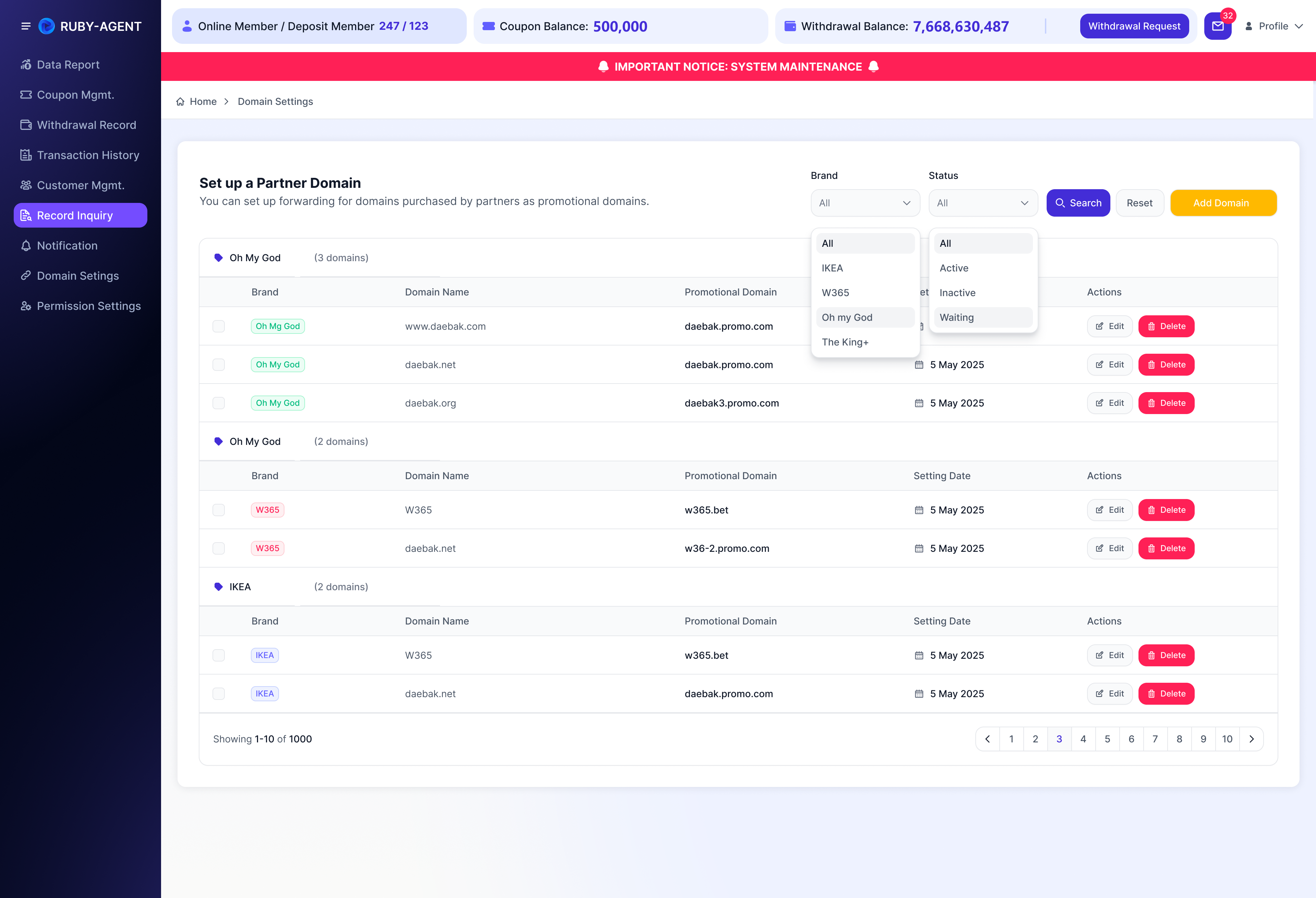
Task: Click the Online Member person icon
Action: point(187,26)
